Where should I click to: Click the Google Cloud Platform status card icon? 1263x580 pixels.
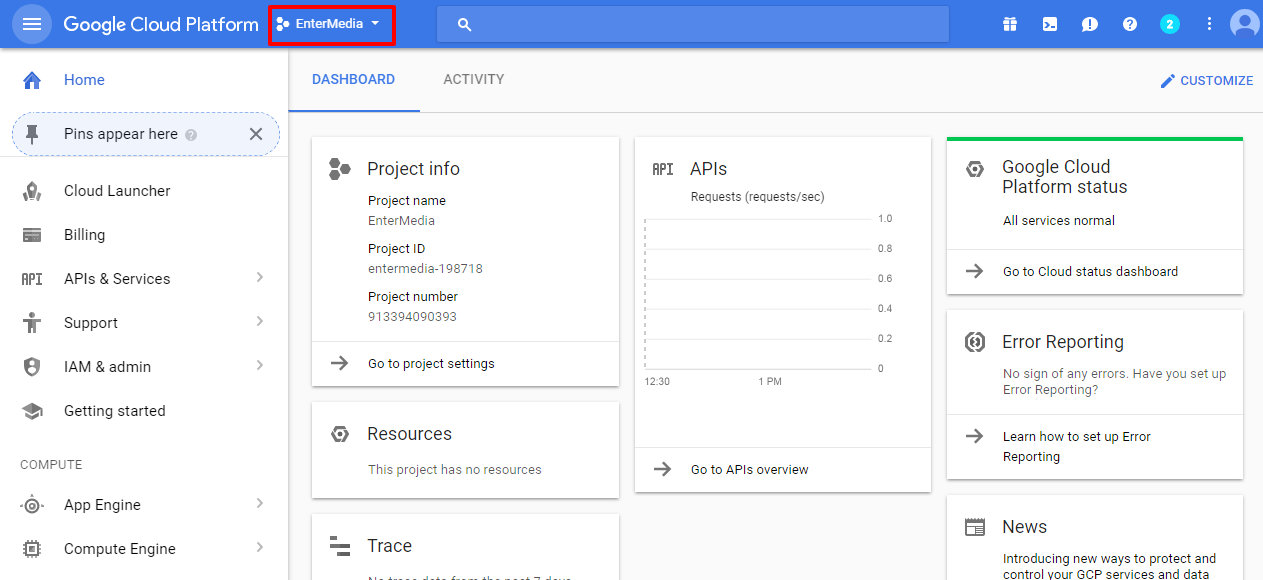975,169
